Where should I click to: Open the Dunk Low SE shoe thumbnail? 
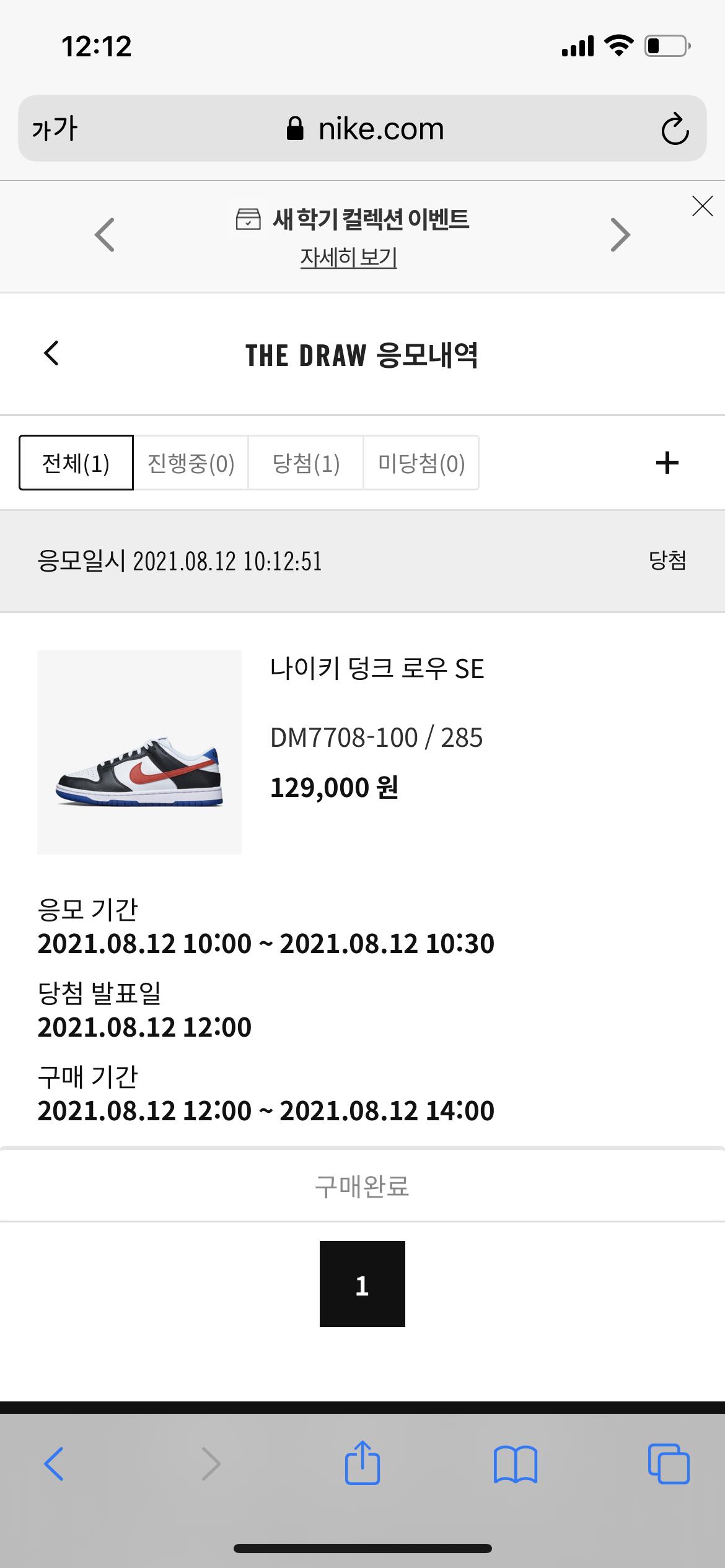coord(139,752)
